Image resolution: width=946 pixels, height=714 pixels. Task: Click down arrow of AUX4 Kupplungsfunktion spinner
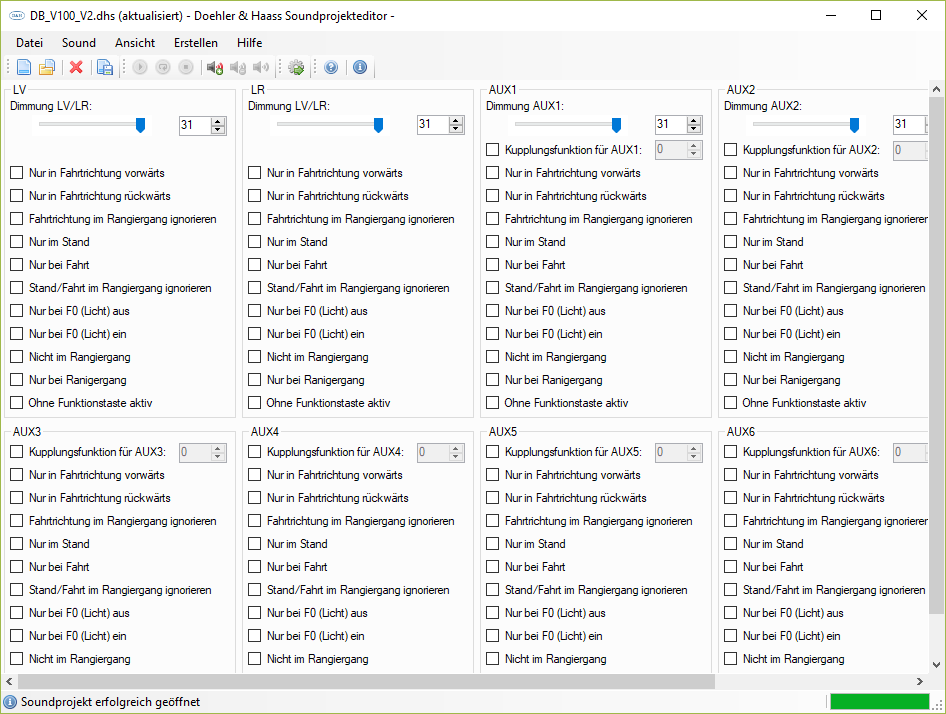pos(456,456)
